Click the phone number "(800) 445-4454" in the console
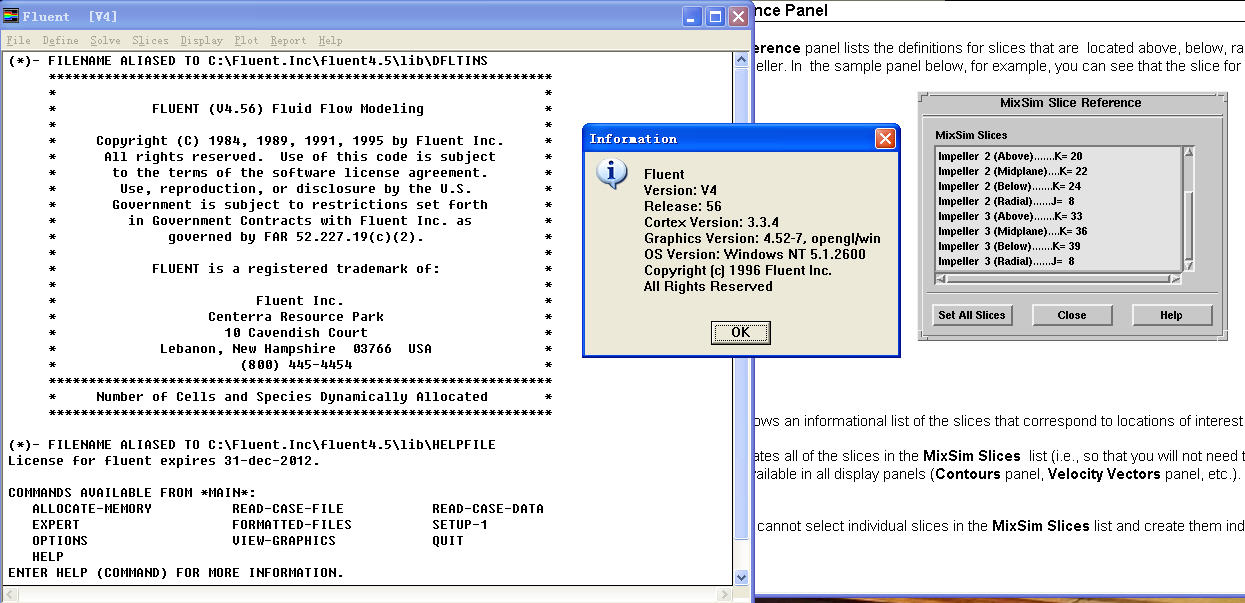Screen dimensions: 1245x603 [296, 365]
